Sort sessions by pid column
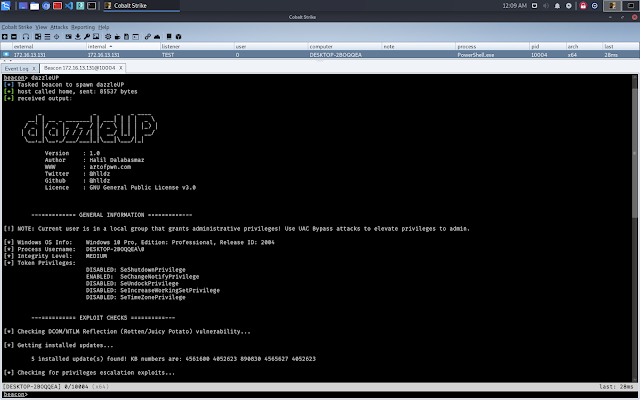This screenshot has height=400, width=640. point(548,47)
